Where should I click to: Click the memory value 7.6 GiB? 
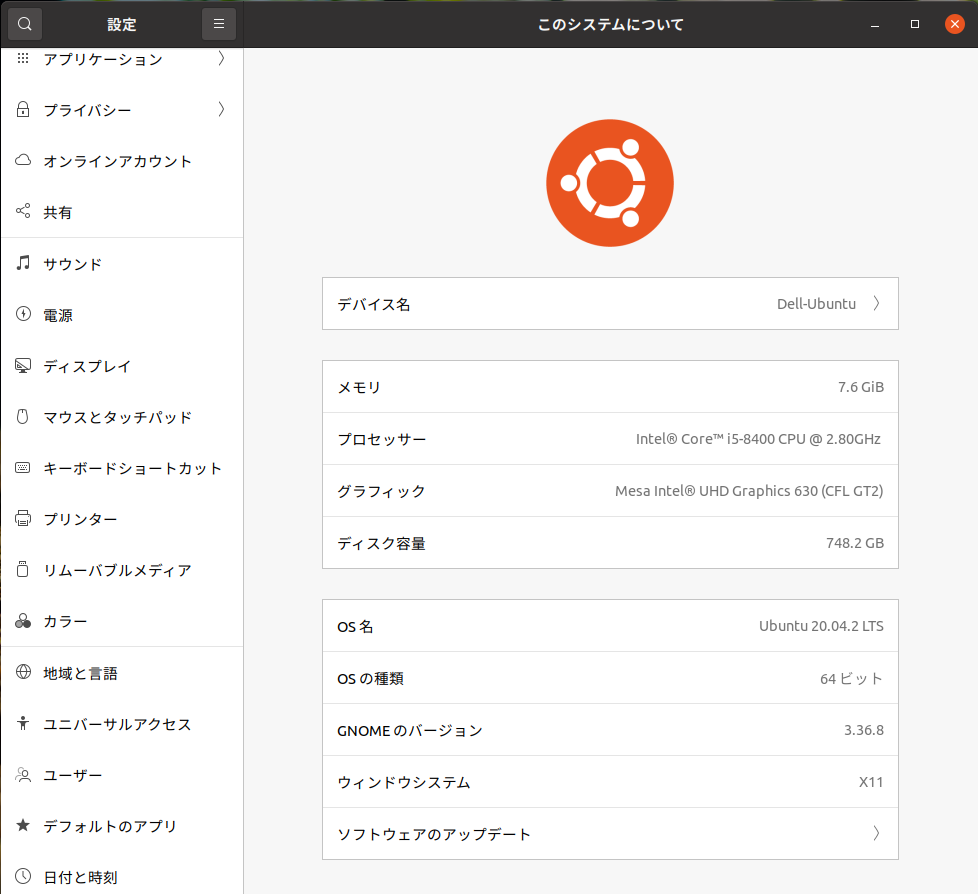tap(861, 387)
